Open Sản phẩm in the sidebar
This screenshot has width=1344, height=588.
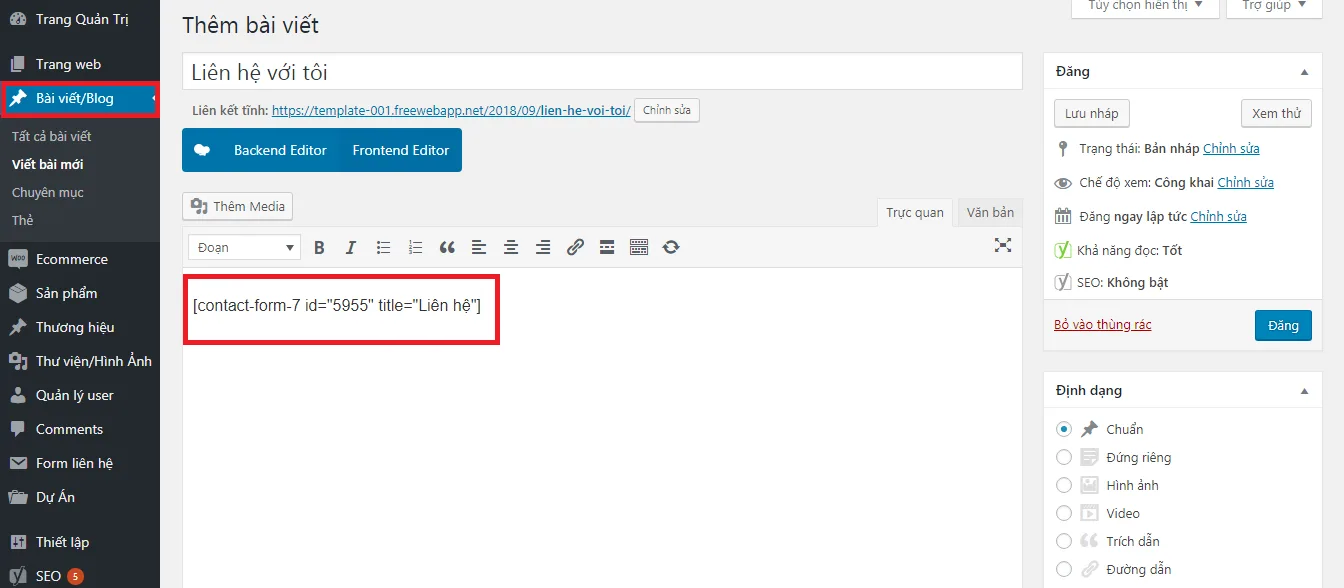pyautogui.click(x=80, y=293)
